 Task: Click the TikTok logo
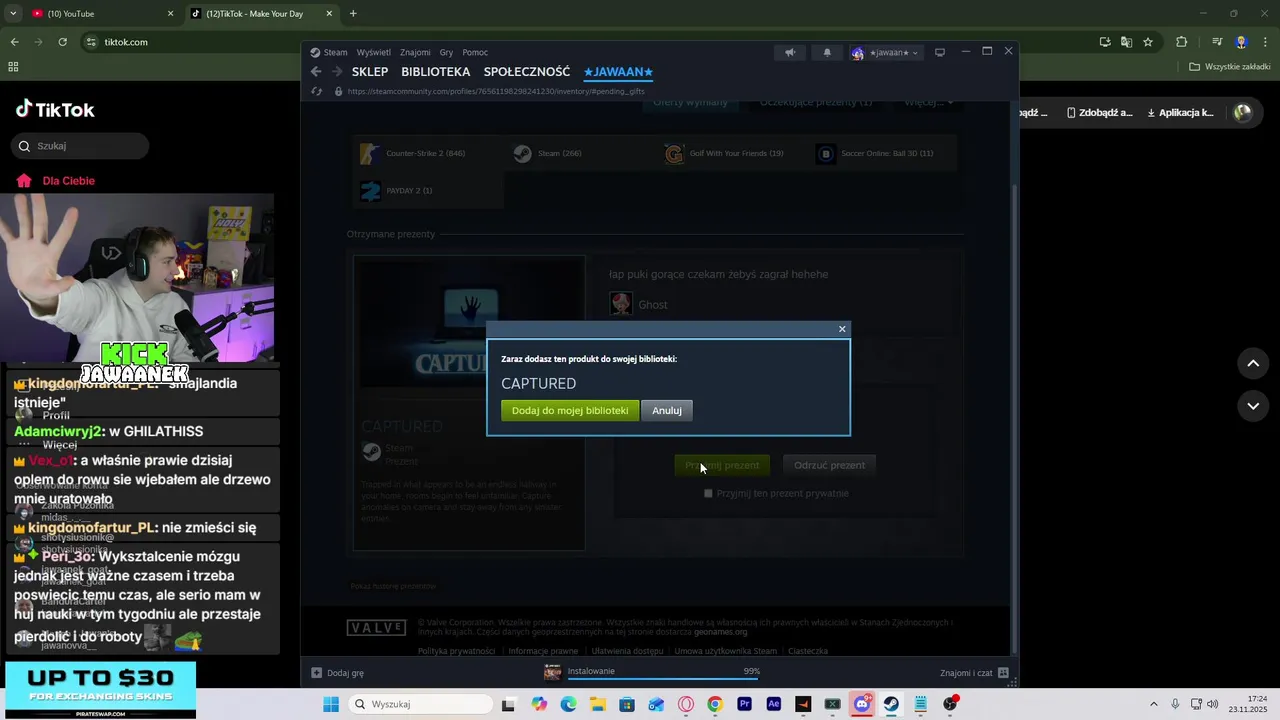(55, 110)
